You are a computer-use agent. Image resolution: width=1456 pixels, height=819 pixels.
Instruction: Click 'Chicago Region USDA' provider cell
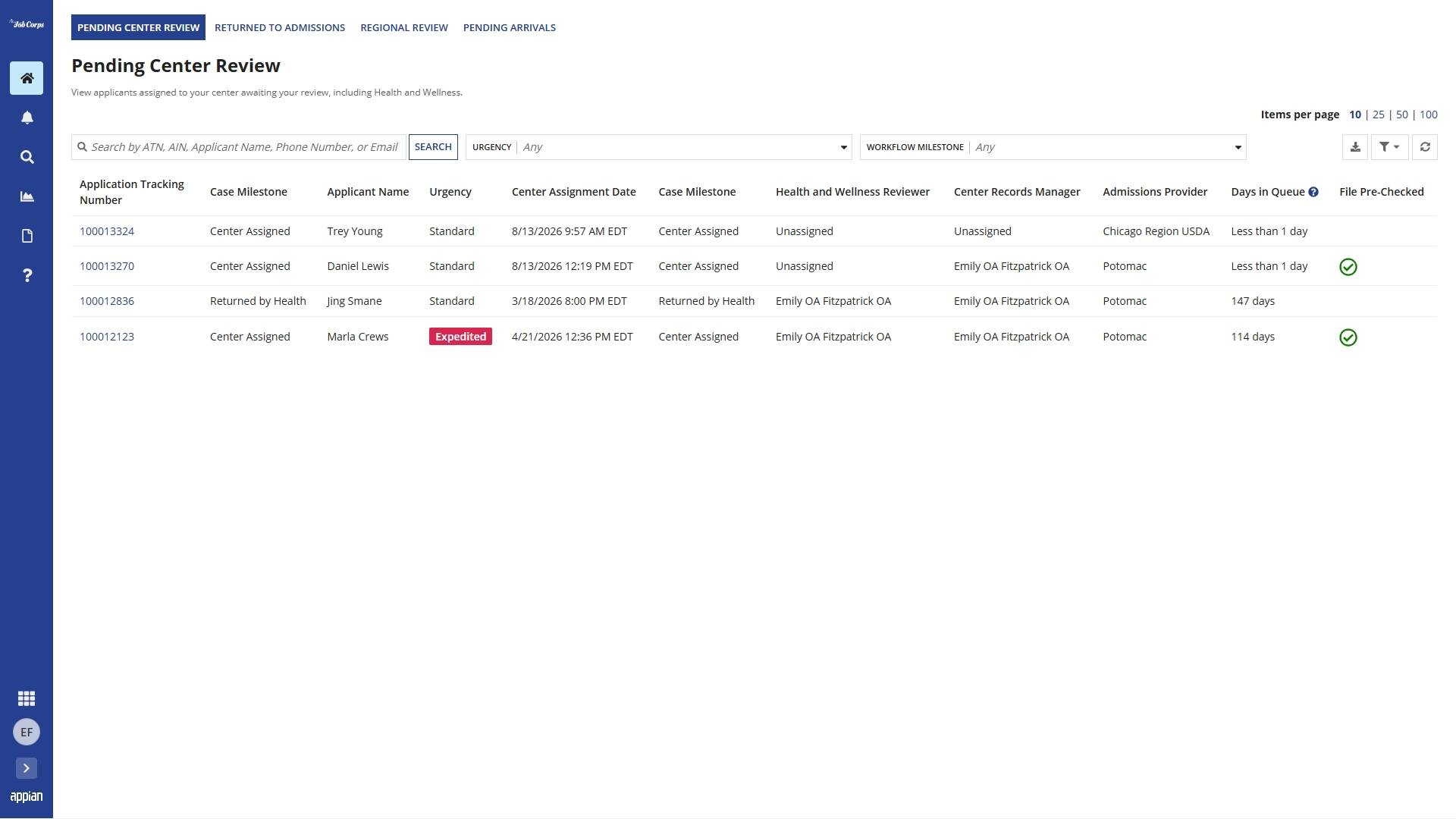tap(1156, 231)
